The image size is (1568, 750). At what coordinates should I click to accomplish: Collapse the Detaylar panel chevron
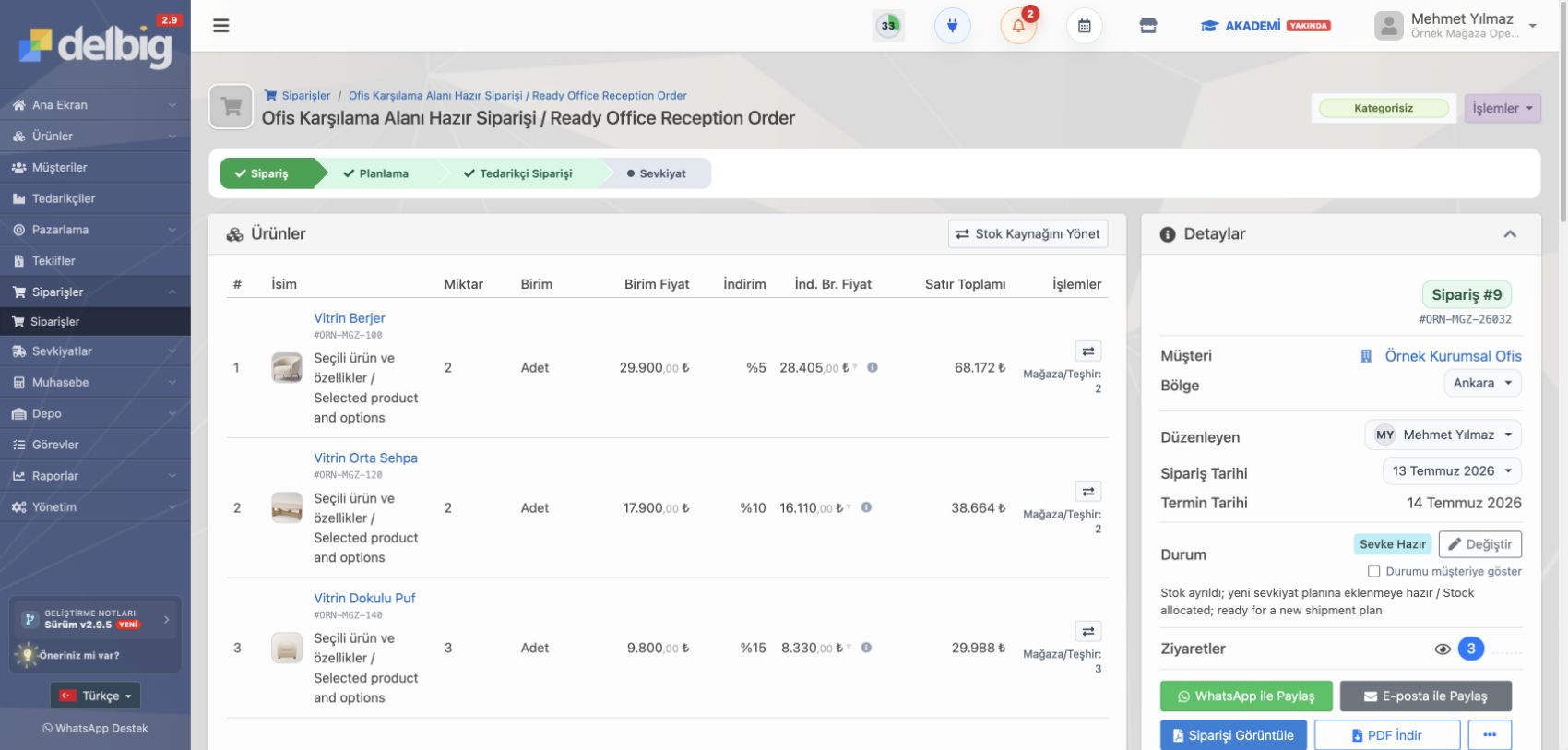pyautogui.click(x=1510, y=234)
